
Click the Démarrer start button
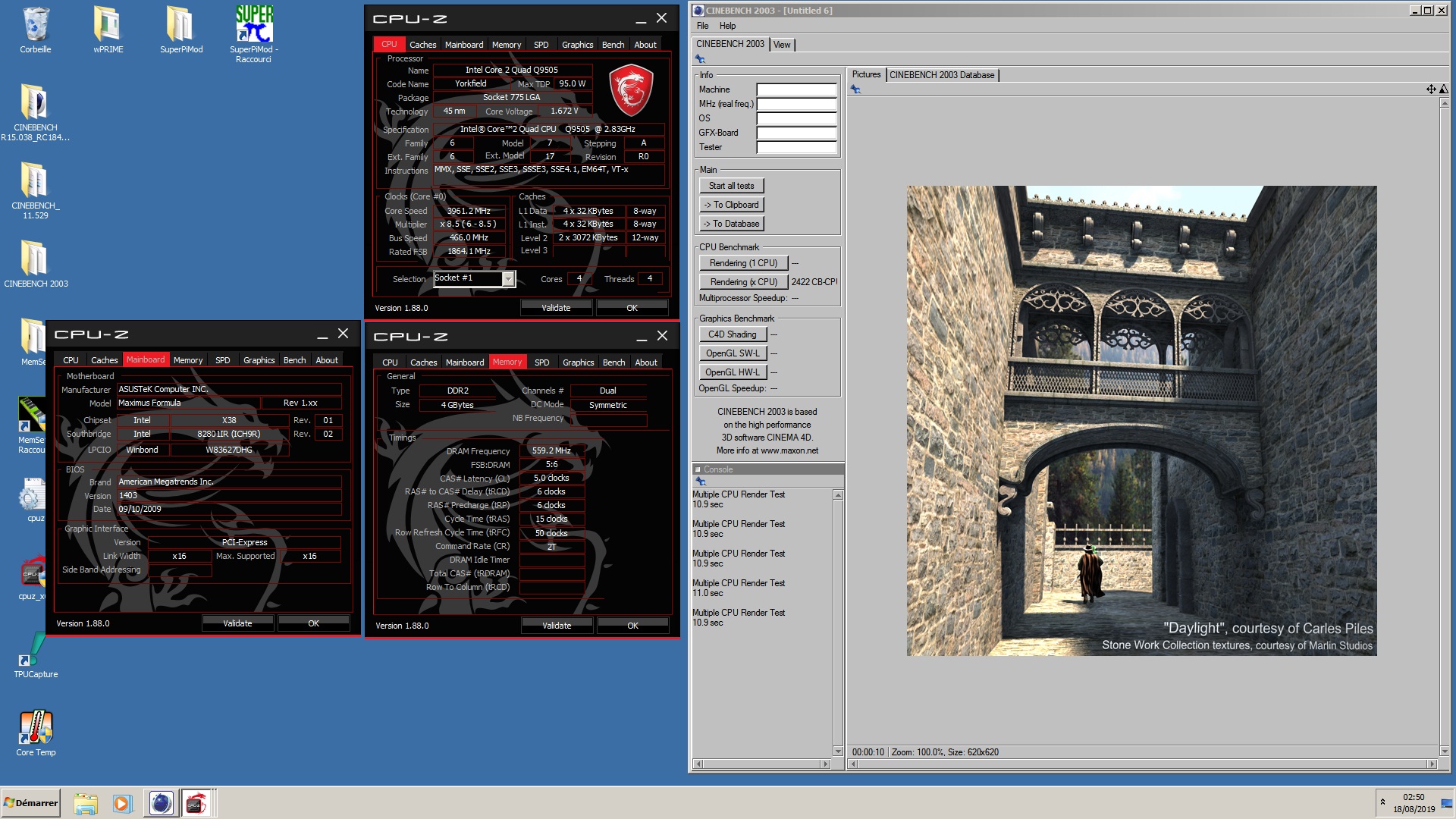(x=31, y=803)
